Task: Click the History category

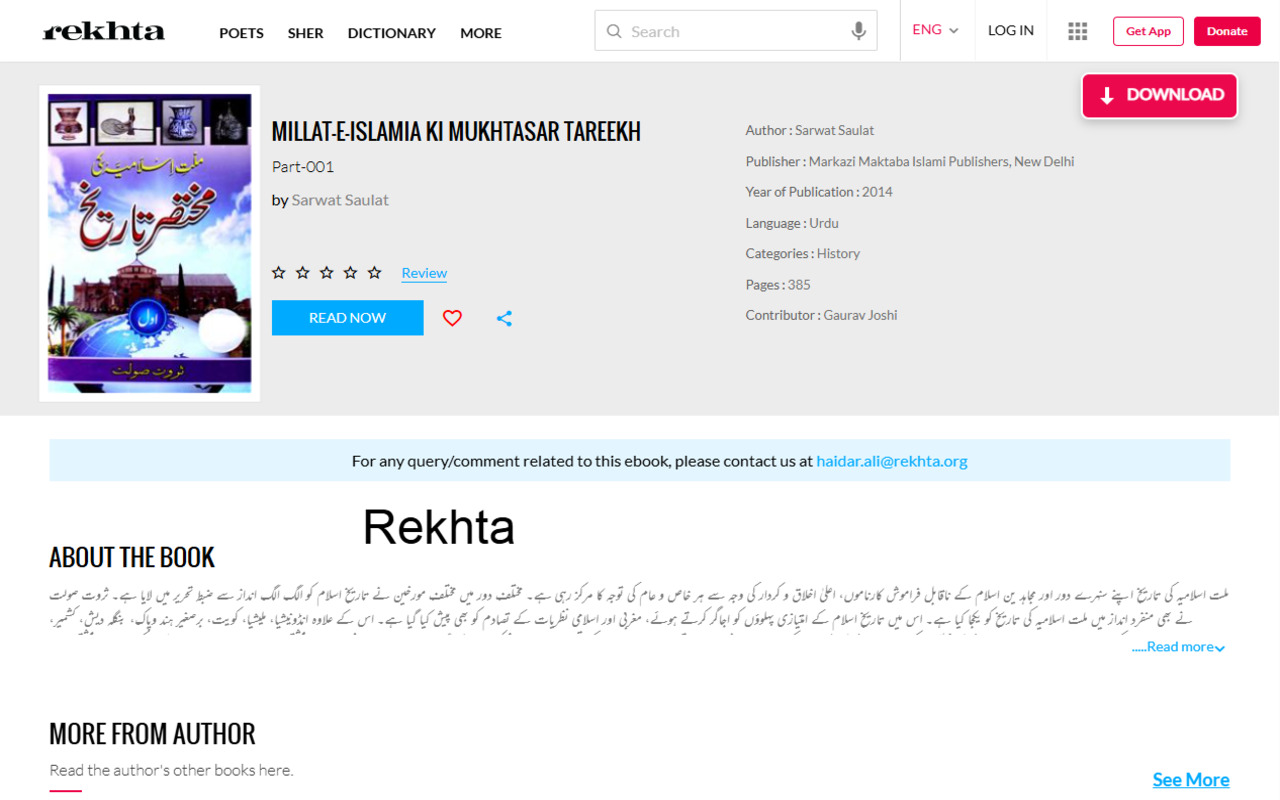Action: point(838,254)
